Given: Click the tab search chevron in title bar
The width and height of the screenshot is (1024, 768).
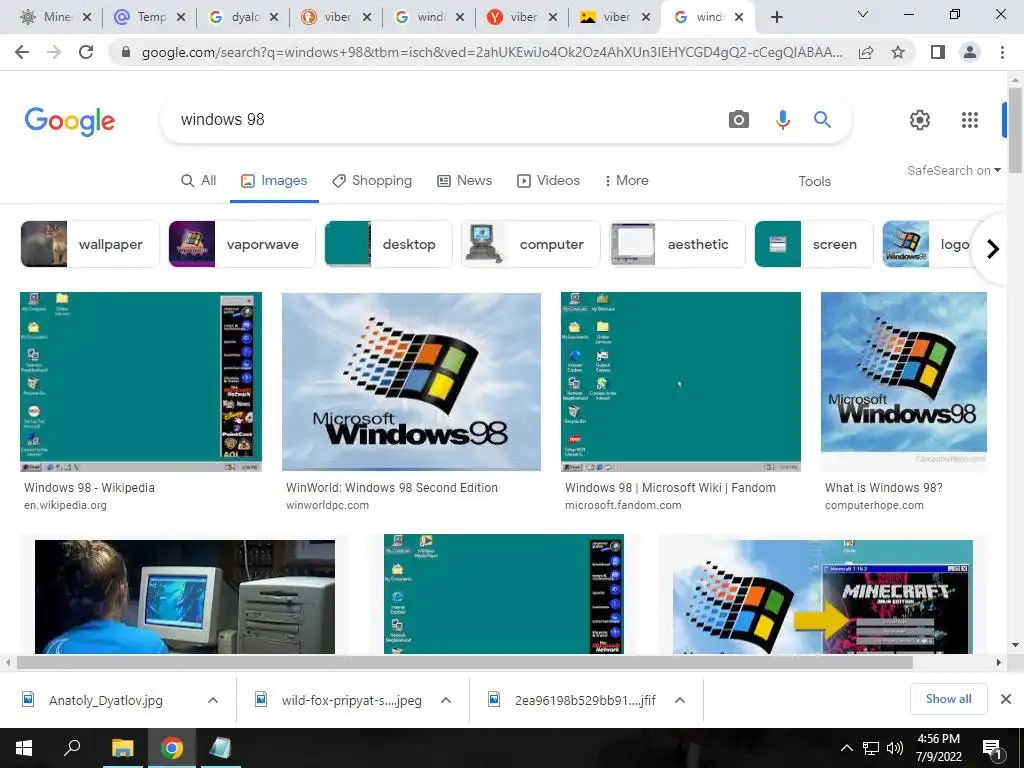Looking at the screenshot, I should [863, 14].
